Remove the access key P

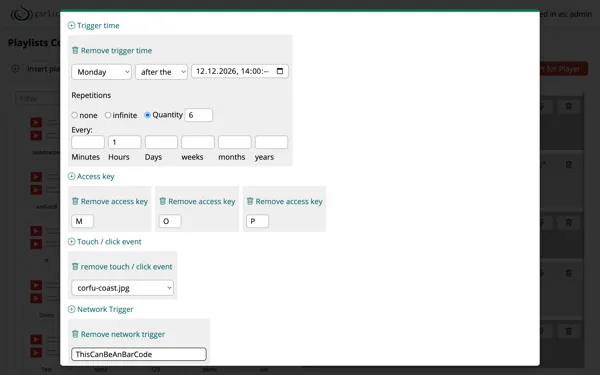point(285,201)
